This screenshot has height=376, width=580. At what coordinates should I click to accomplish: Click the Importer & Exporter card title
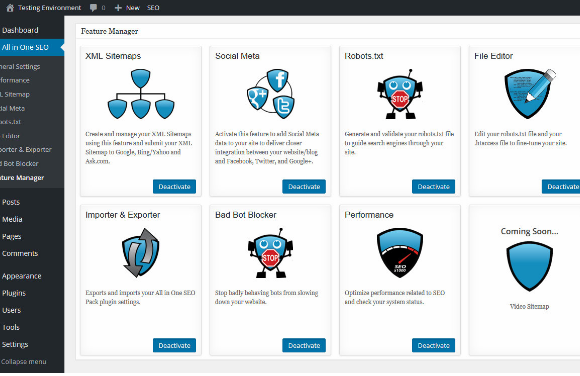pyautogui.click(x=123, y=215)
